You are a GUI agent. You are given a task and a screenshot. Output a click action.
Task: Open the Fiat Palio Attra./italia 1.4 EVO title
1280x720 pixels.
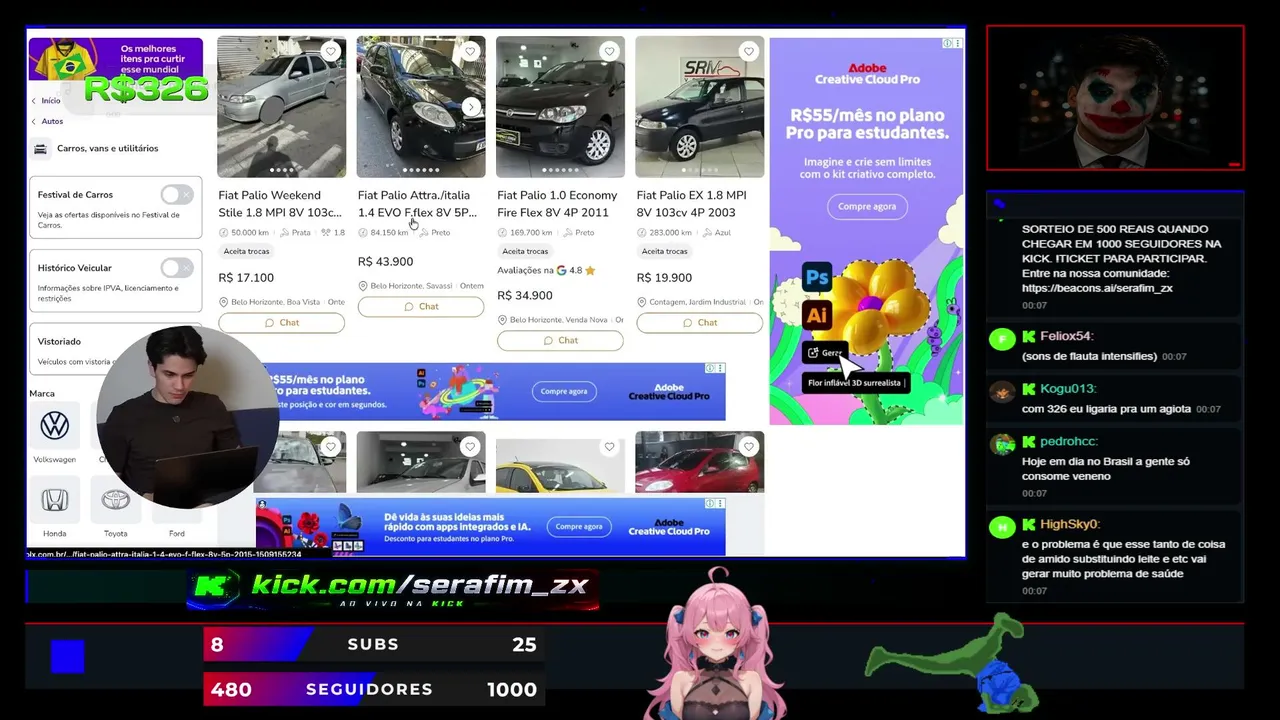click(x=417, y=204)
